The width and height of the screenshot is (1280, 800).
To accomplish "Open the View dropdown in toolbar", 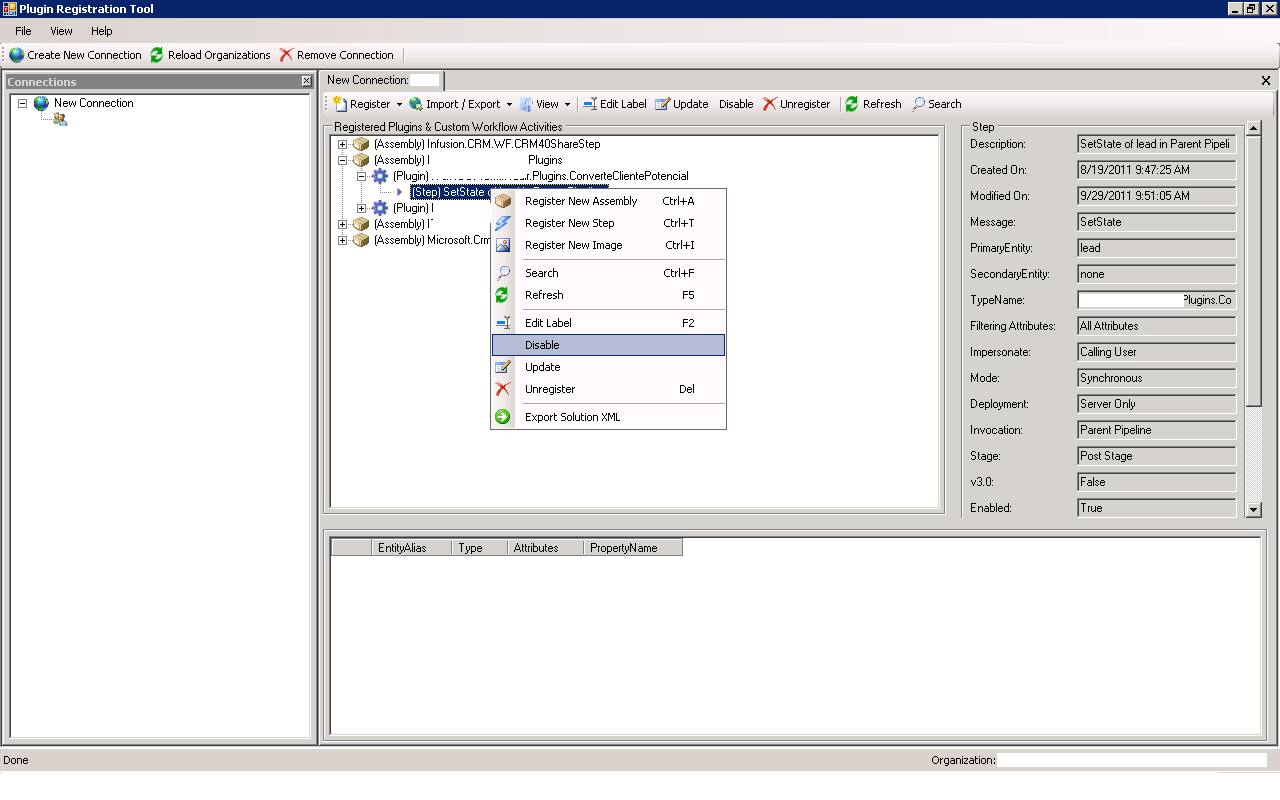I will pyautogui.click(x=567, y=104).
